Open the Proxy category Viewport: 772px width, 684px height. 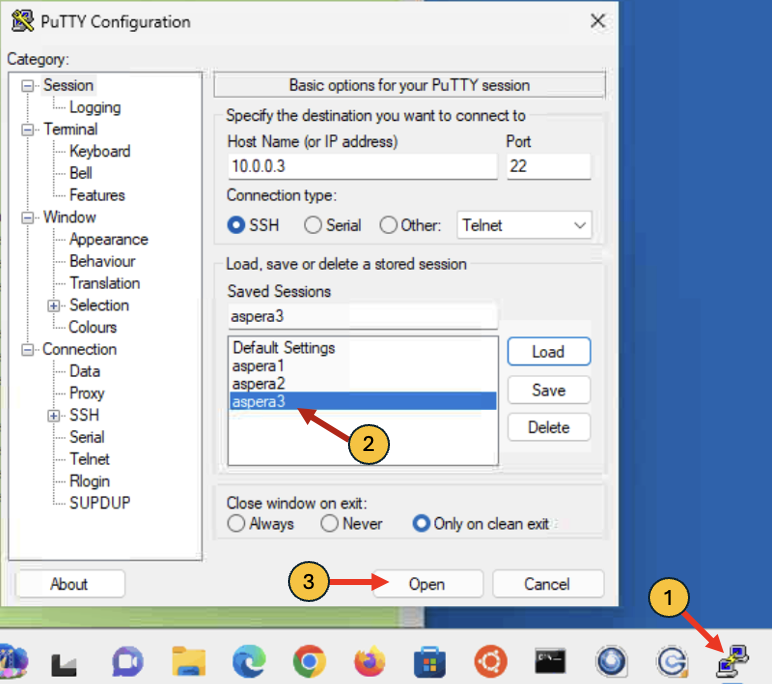point(87,393)
